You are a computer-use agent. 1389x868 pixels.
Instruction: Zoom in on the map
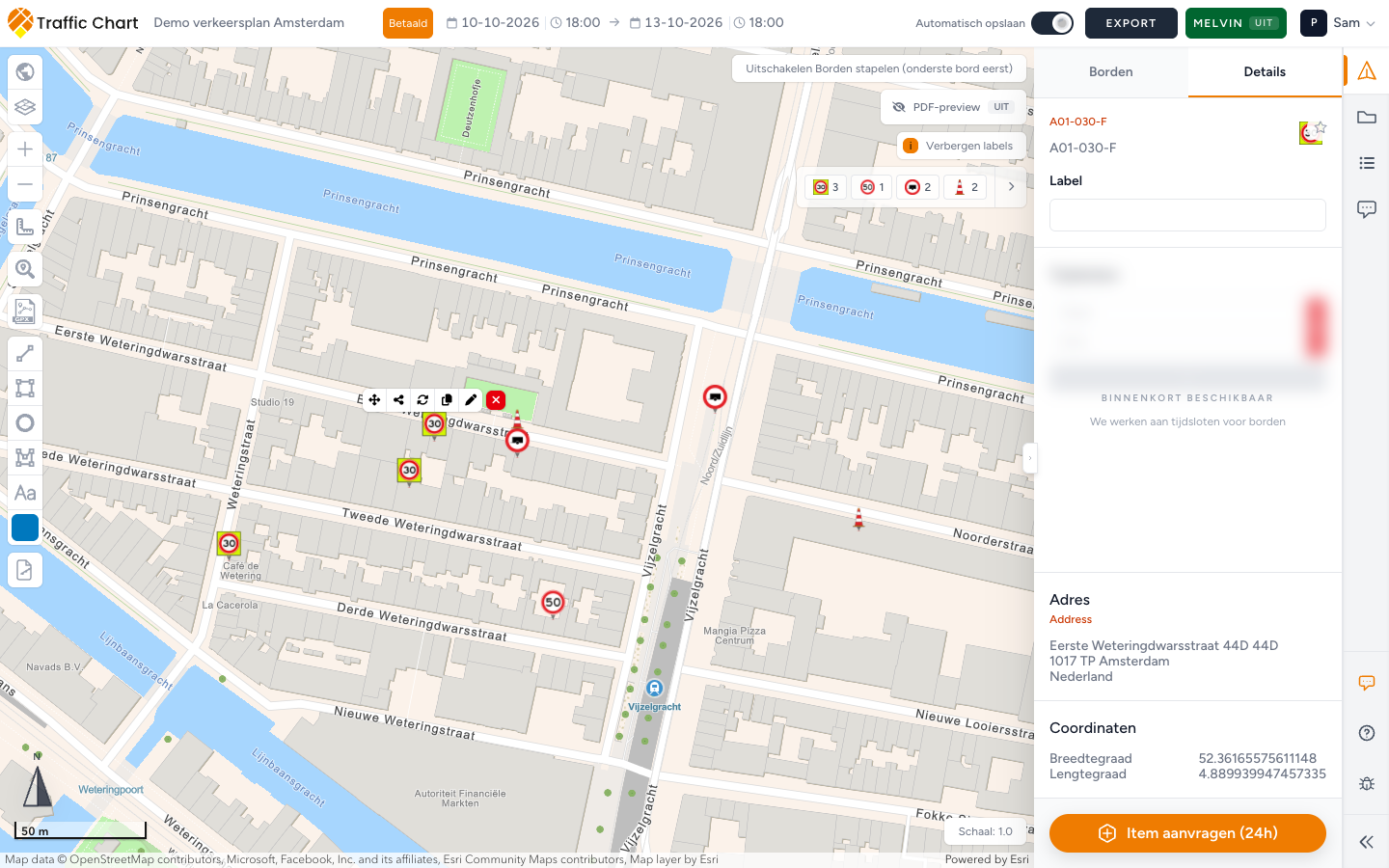(25, 149)
